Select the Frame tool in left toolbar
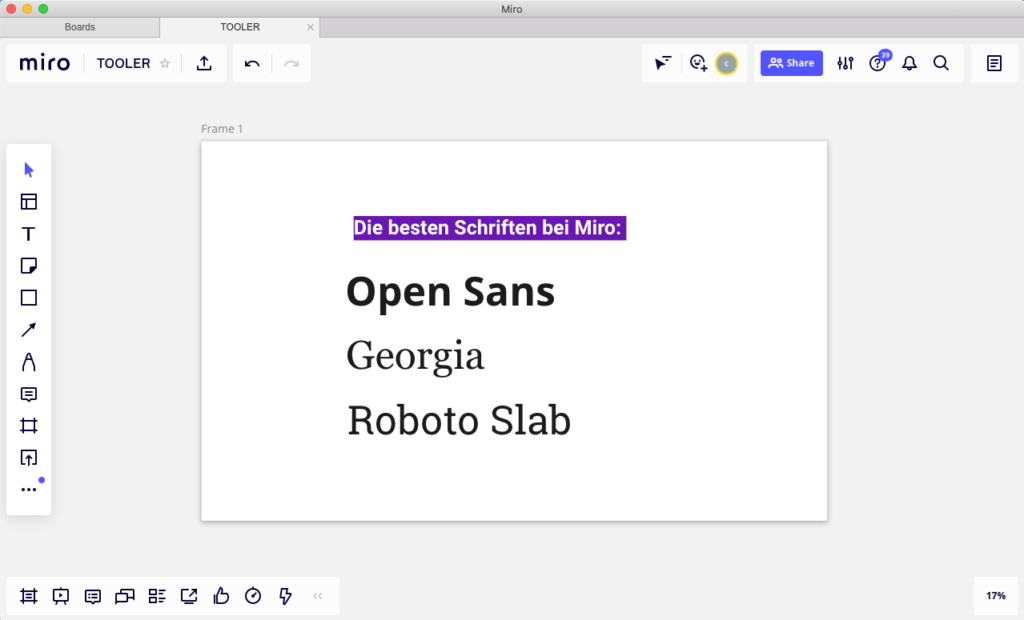 tap(29, 426)
